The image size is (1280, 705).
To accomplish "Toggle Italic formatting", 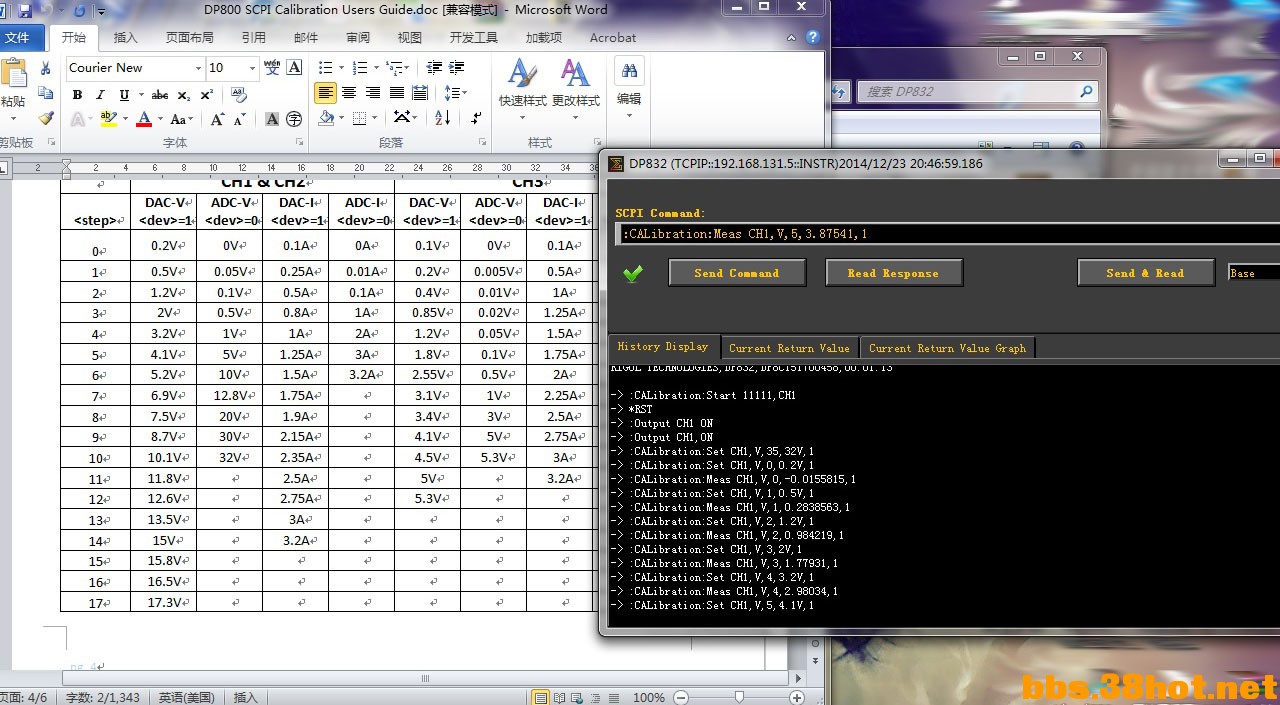I will pyautogui.click(x=100, y=95).
